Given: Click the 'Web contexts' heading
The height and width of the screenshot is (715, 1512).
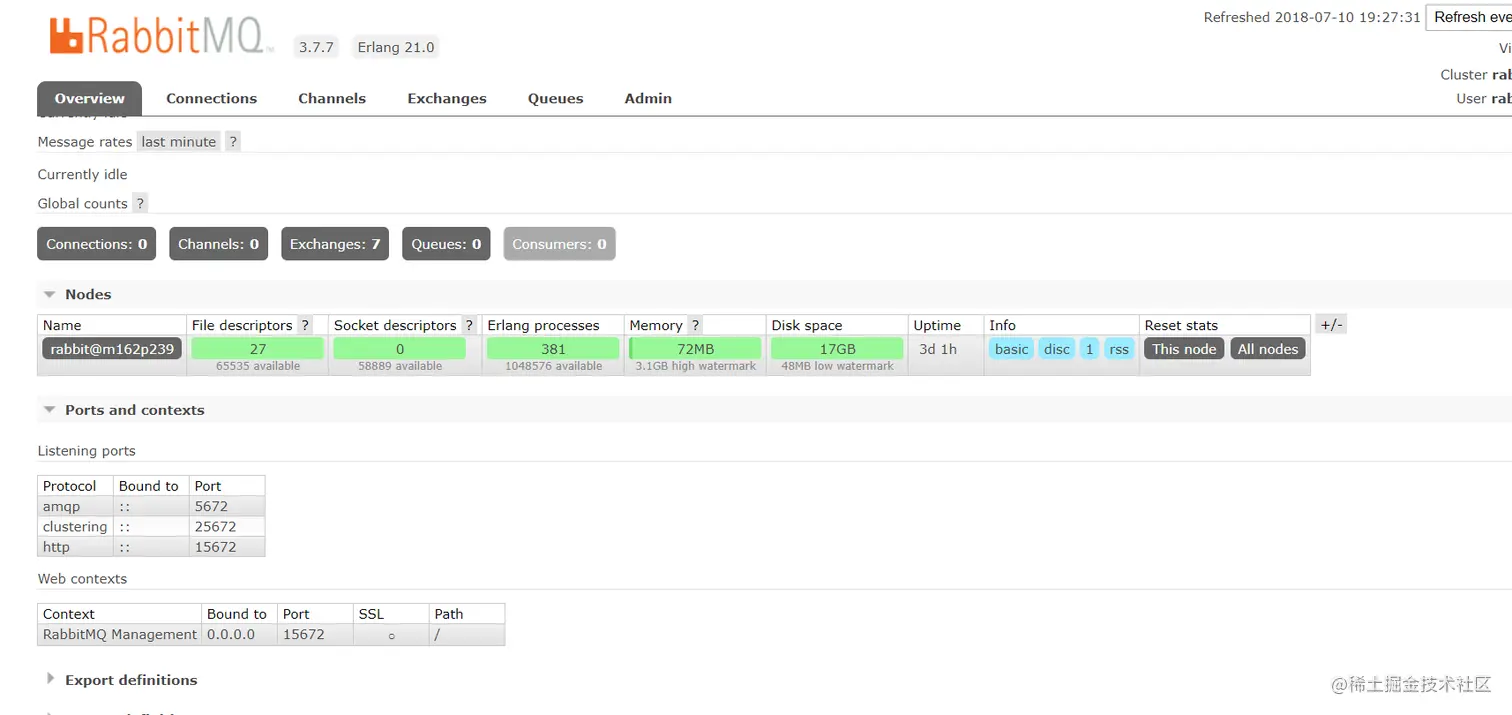Looking at the screenshot, I should pos(83,579).
